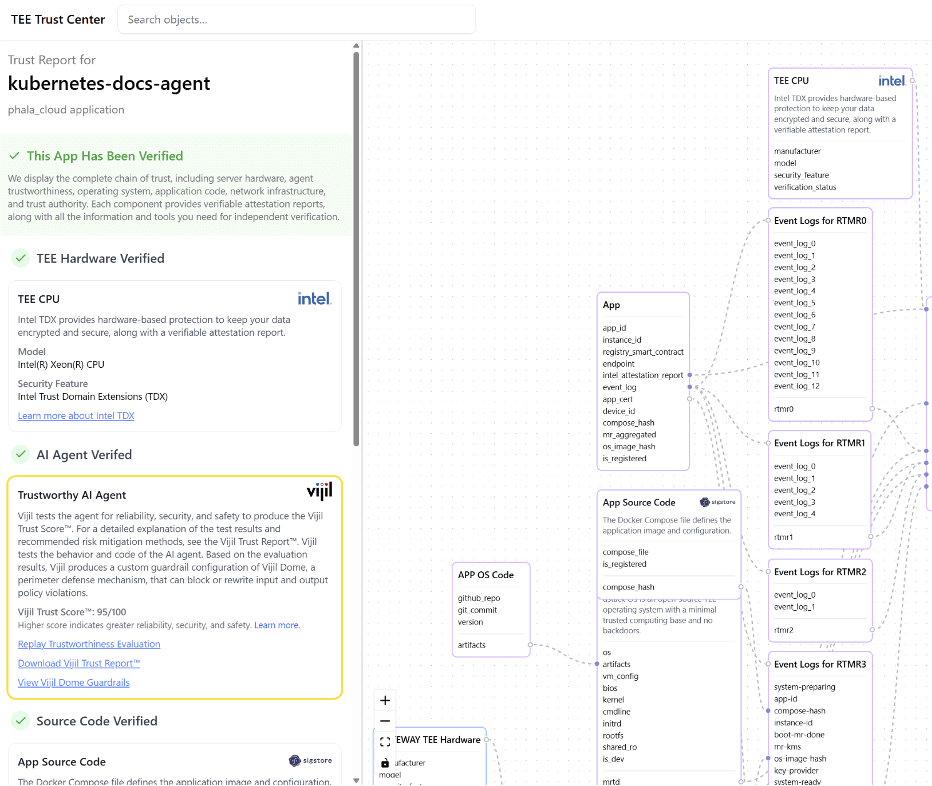Click the checkmark next to AI Agent Verified
Screen dimensions: 932x786
pos(20,454)
